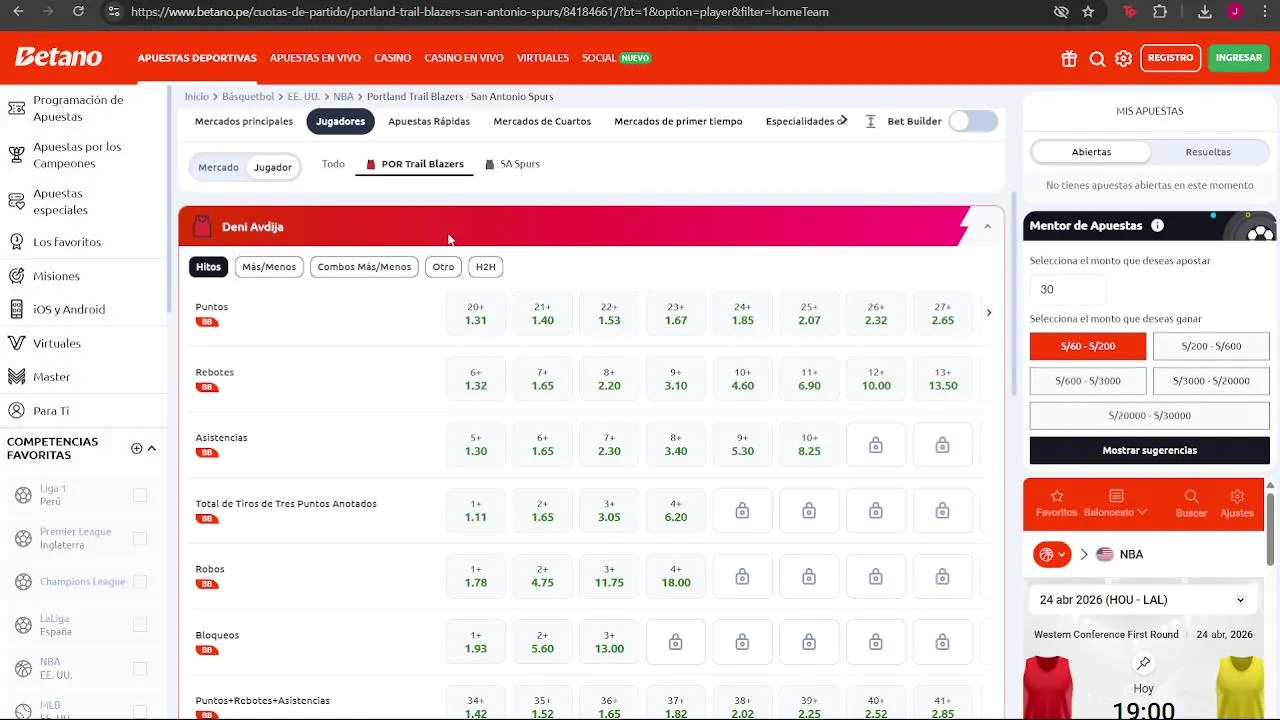Filter players by SA Spurs
The image size is (1280, 720).
coord(512,164)
